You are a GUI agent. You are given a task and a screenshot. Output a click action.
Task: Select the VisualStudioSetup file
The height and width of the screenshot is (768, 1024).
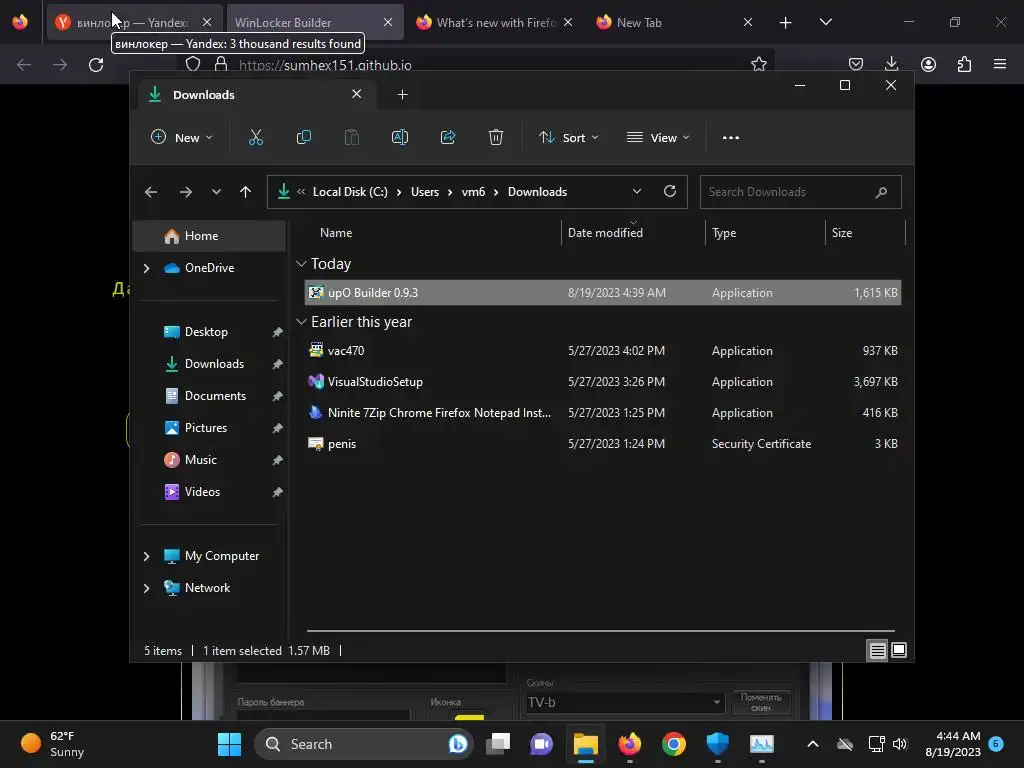(x=603, y=382)
